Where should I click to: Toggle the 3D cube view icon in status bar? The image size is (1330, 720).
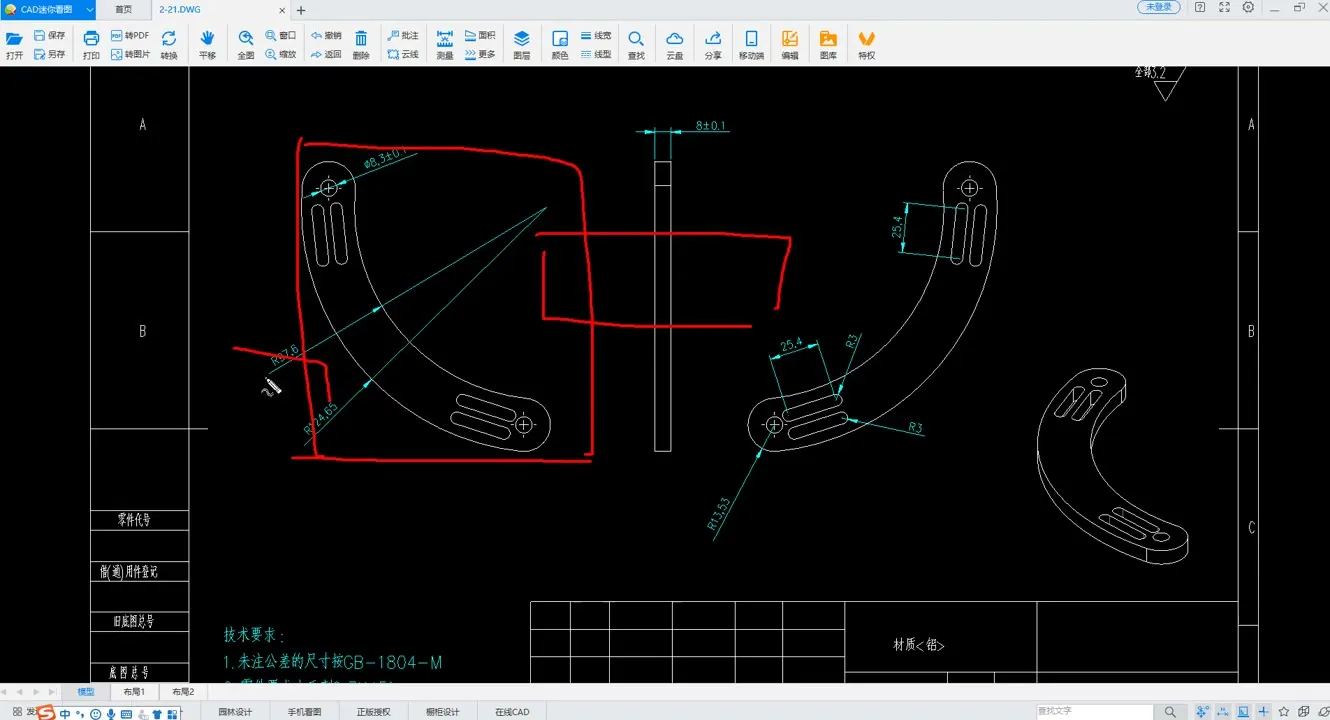[x=1304, y=712]
